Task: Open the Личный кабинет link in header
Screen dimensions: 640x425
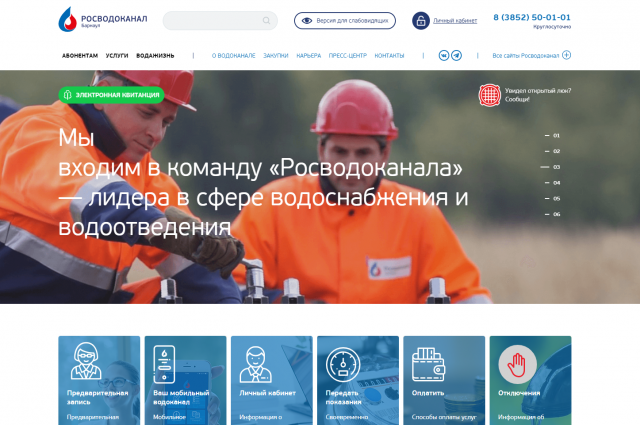Action: point(455,20)
